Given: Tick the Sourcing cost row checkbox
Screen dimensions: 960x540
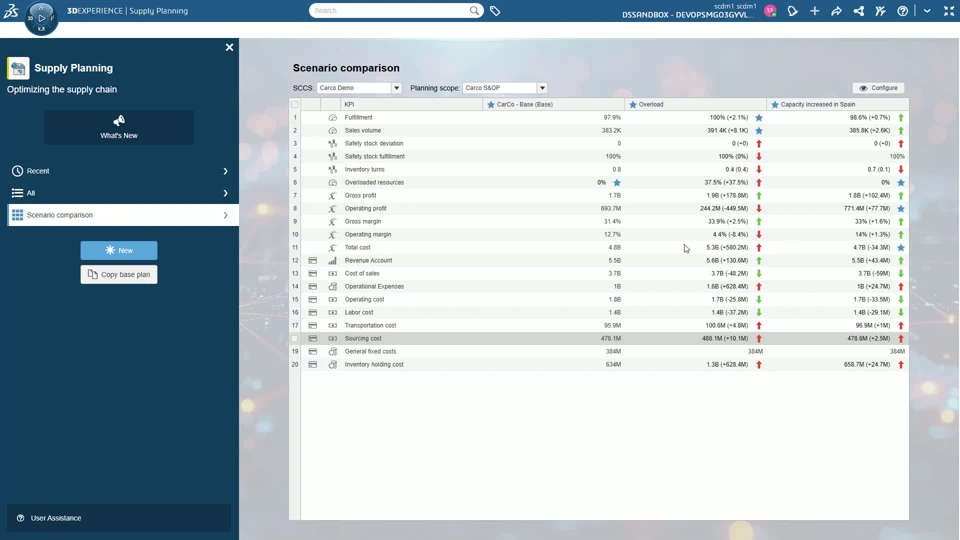Looking at the screenshot, I should [x=294, y=339].
